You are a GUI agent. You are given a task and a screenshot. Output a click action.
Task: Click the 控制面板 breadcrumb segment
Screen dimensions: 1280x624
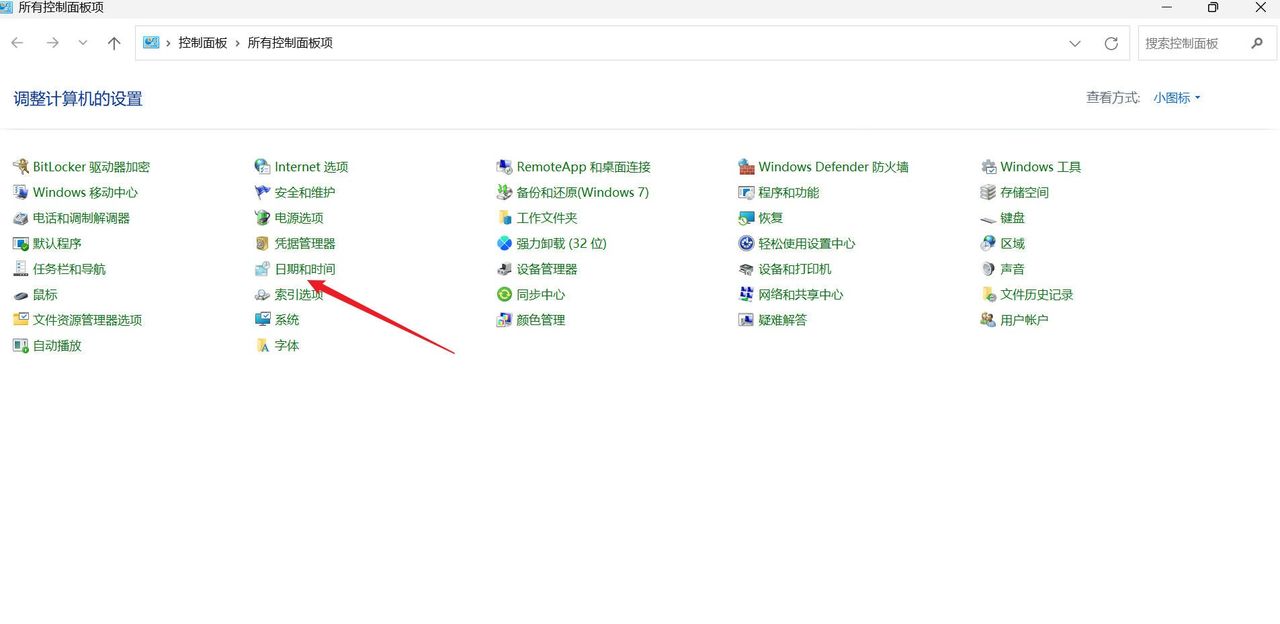(x=203, y=43)
